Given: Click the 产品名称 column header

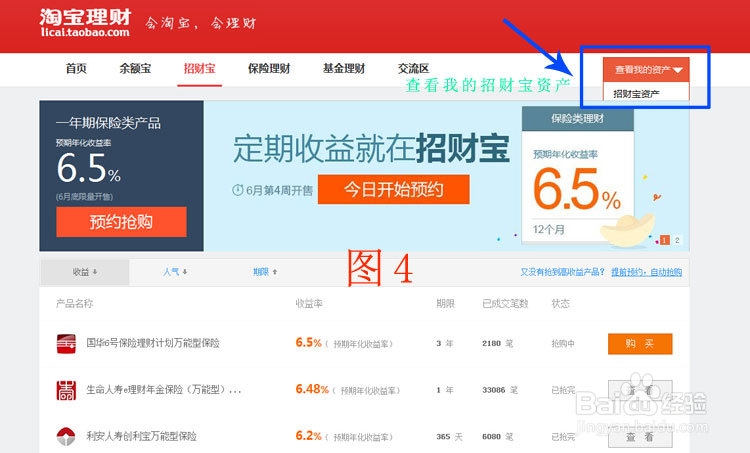Looking at the screenshot, I should (75, 303).
